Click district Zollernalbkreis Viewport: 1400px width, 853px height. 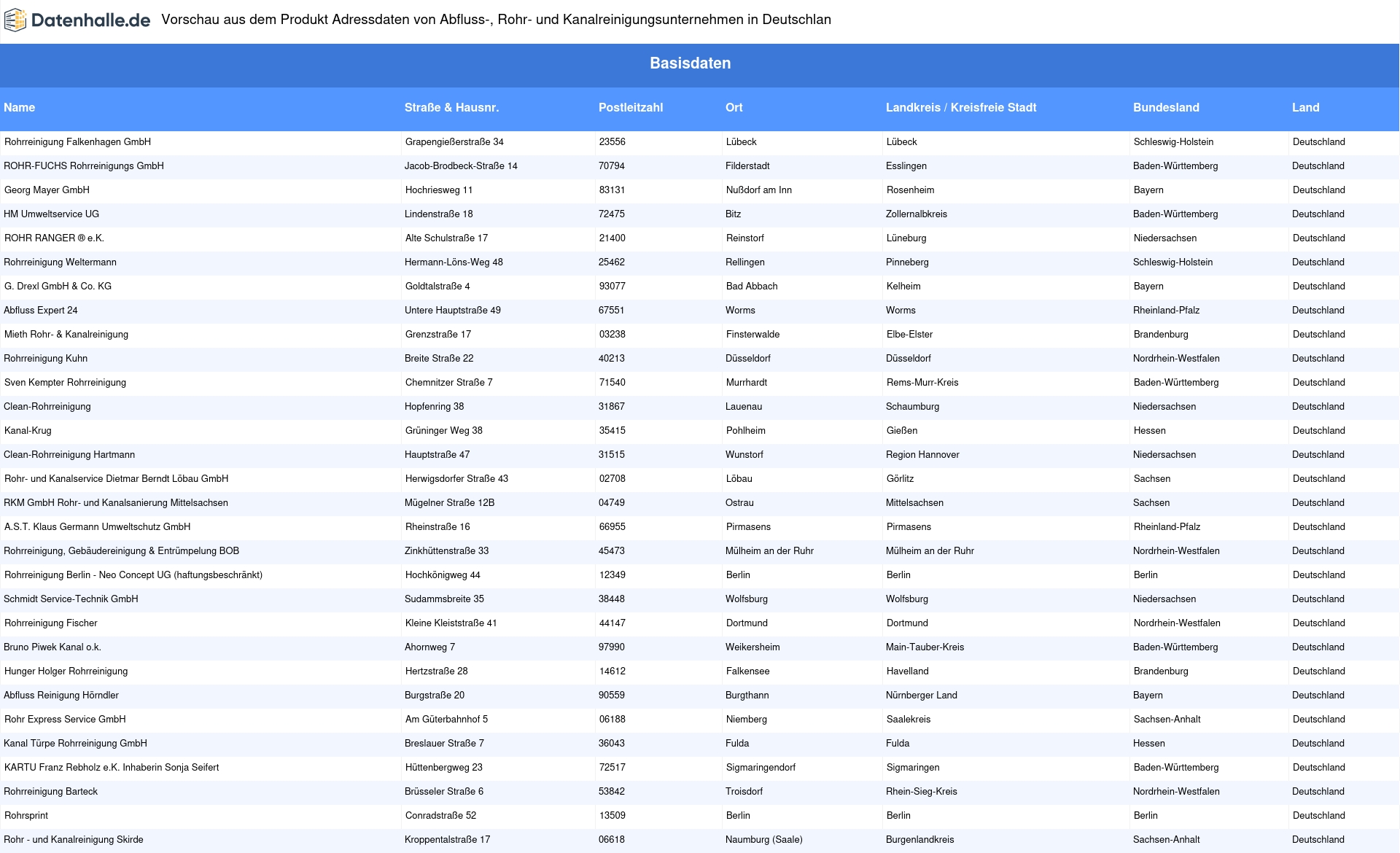pos(917,214)
